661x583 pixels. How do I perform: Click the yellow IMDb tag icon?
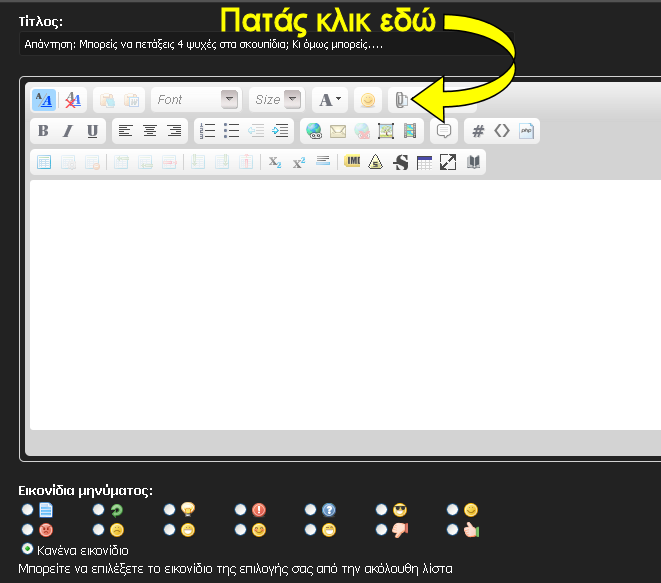352,161
